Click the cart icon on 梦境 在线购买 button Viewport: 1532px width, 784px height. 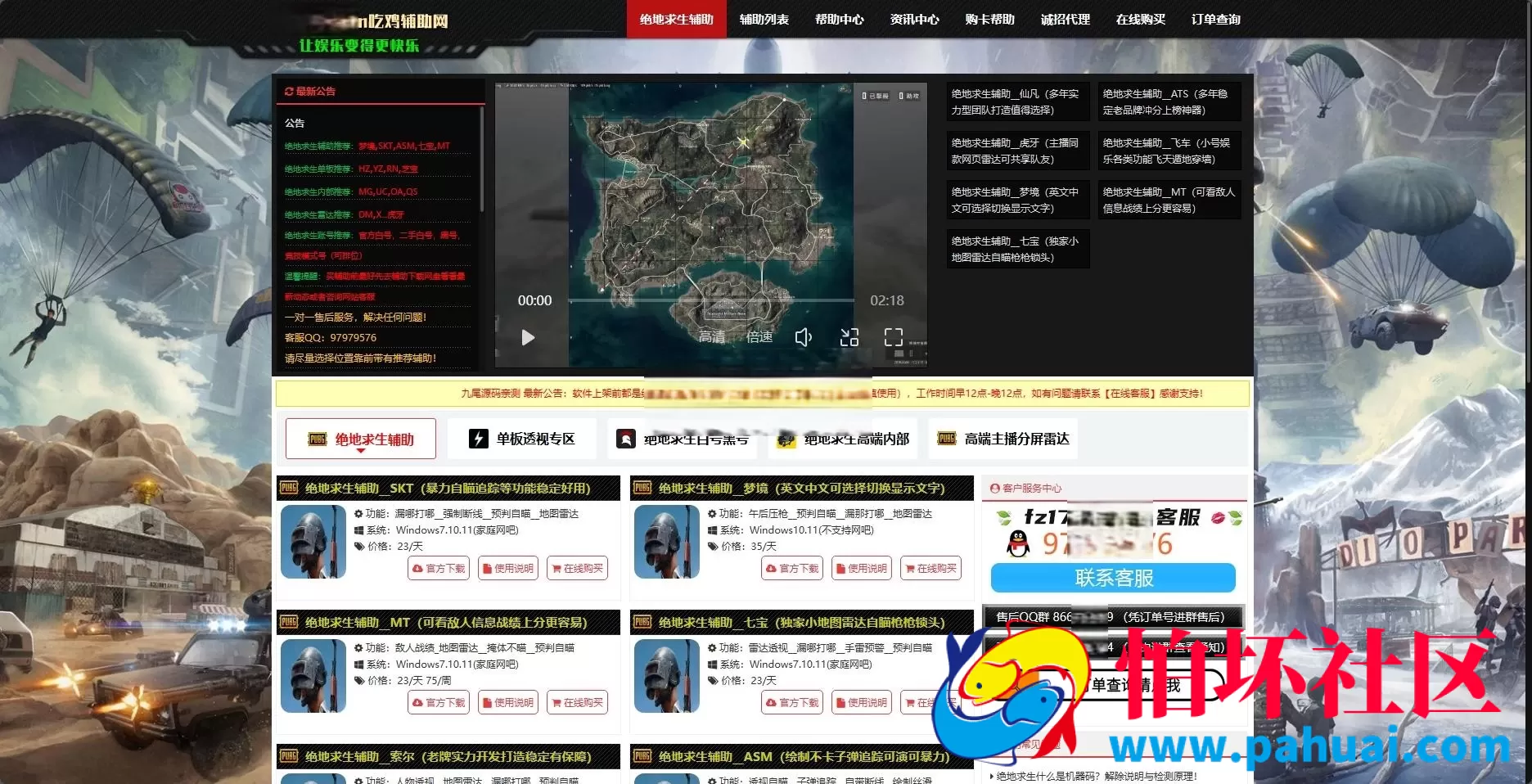pyautogui.click(x=910, y=568)
